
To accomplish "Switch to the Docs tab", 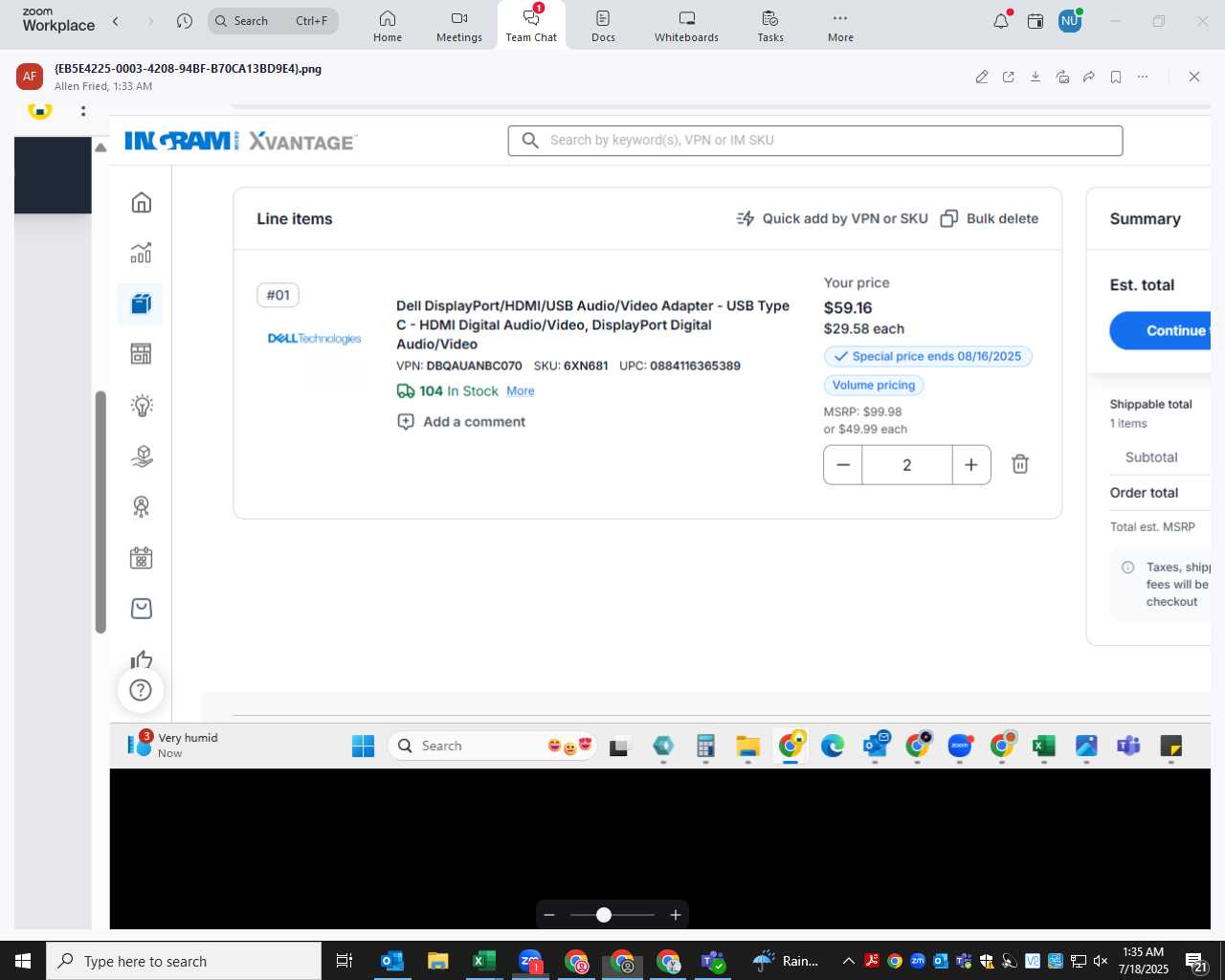I will [603, 26].
